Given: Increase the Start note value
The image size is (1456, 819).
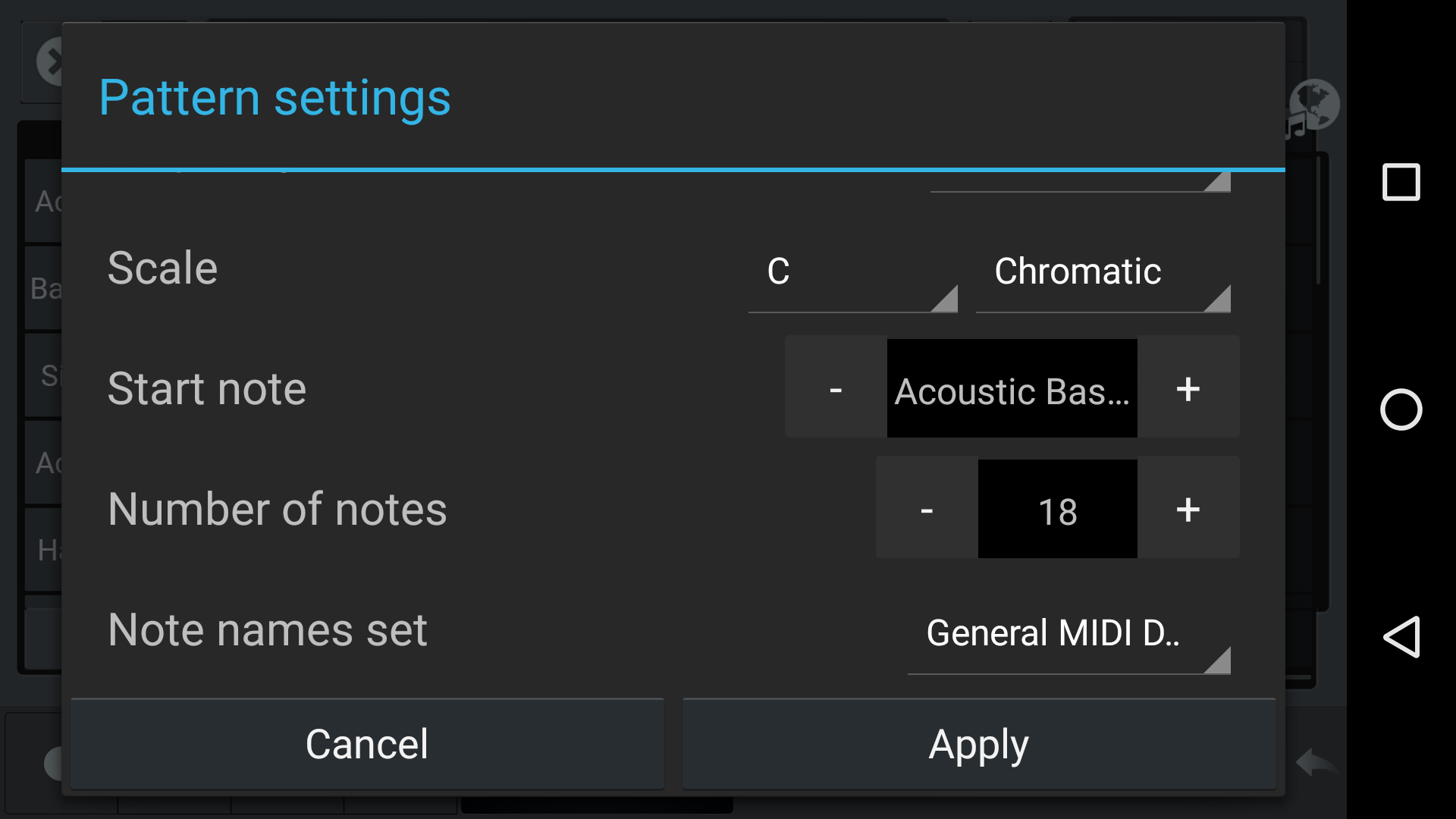Looking at the screenshot, I should pyautogui.click(x=1188, y=388).
